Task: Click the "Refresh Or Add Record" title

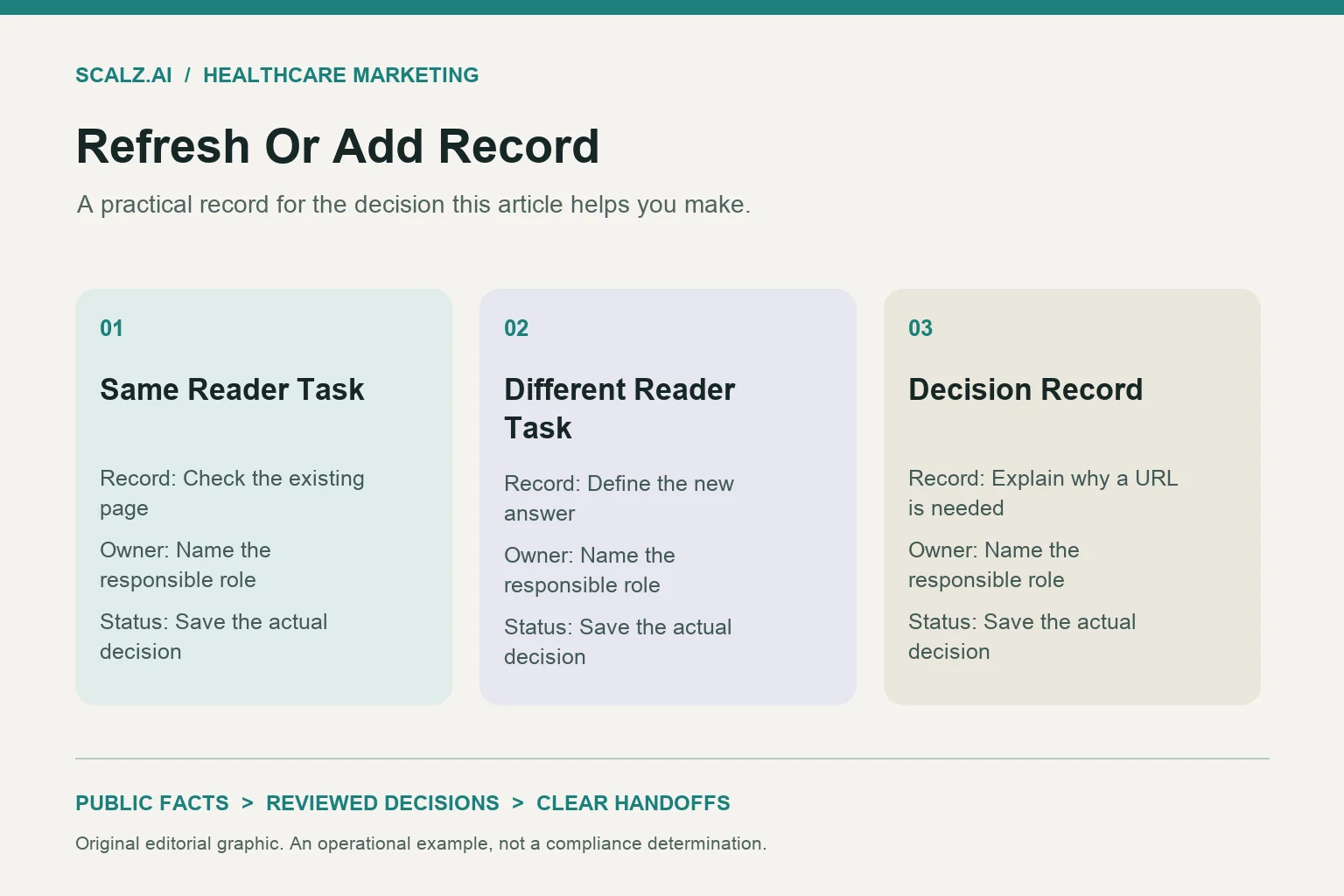Action: tap(338, 146)
